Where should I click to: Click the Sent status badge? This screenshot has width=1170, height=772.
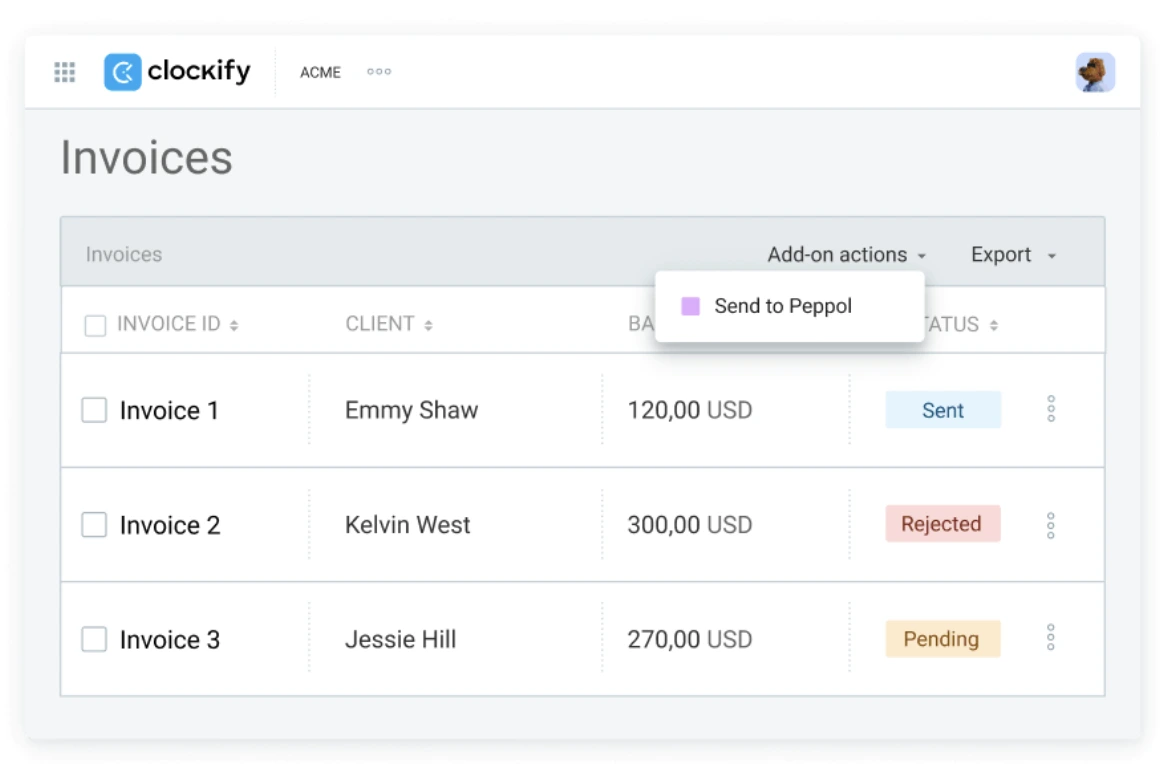pyautogui.click(x=942, y=409)
